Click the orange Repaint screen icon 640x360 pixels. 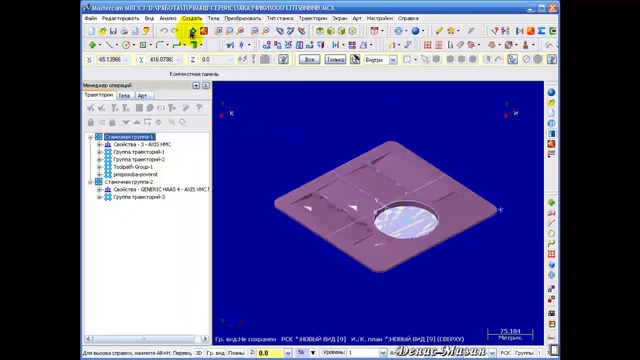tap(204, 31)
